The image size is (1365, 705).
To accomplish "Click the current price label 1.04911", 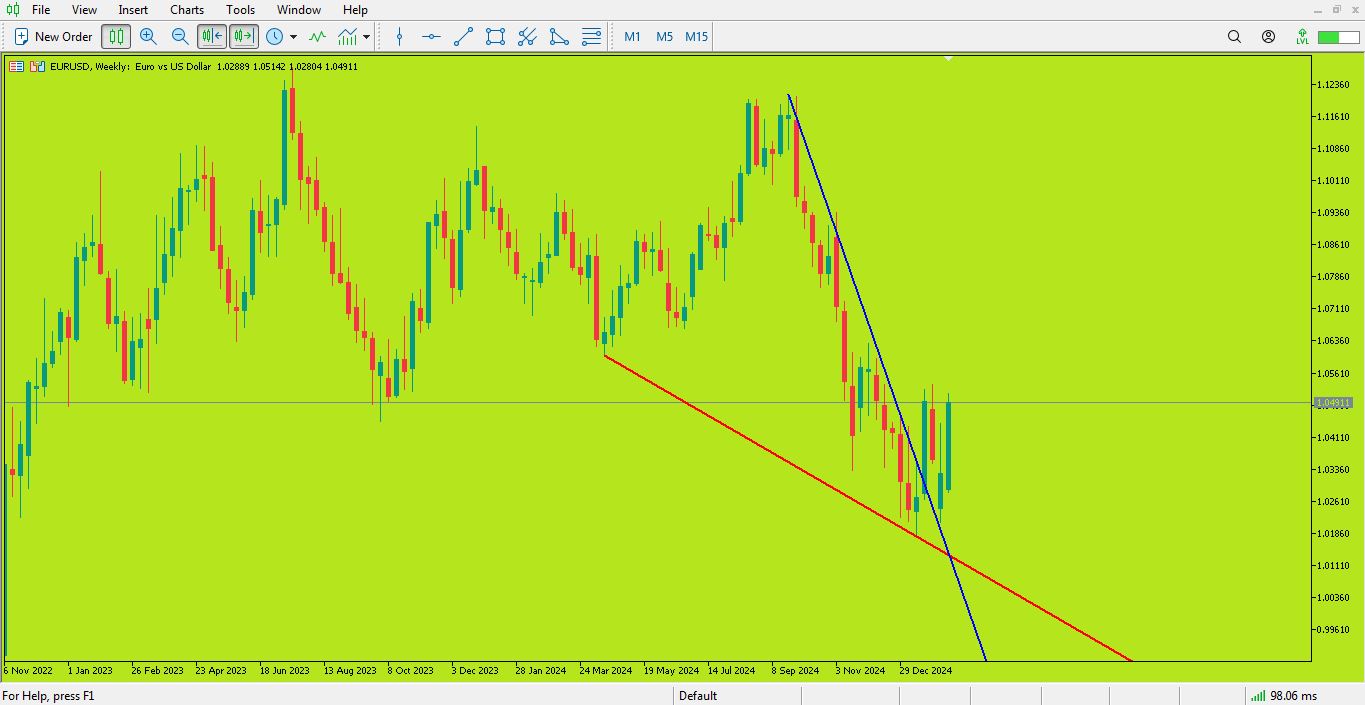I will 1333,403.
